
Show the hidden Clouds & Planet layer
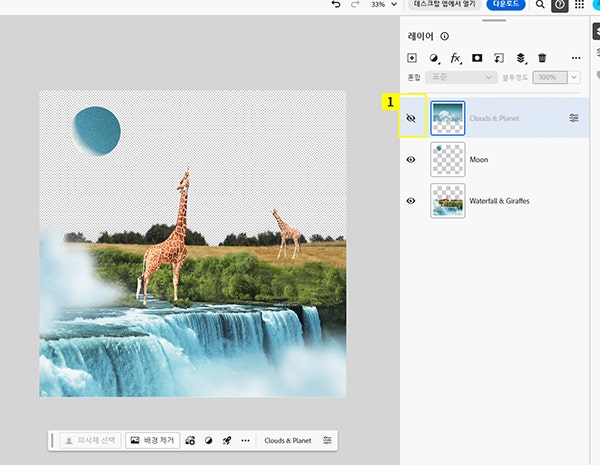(x=410, y=118)
